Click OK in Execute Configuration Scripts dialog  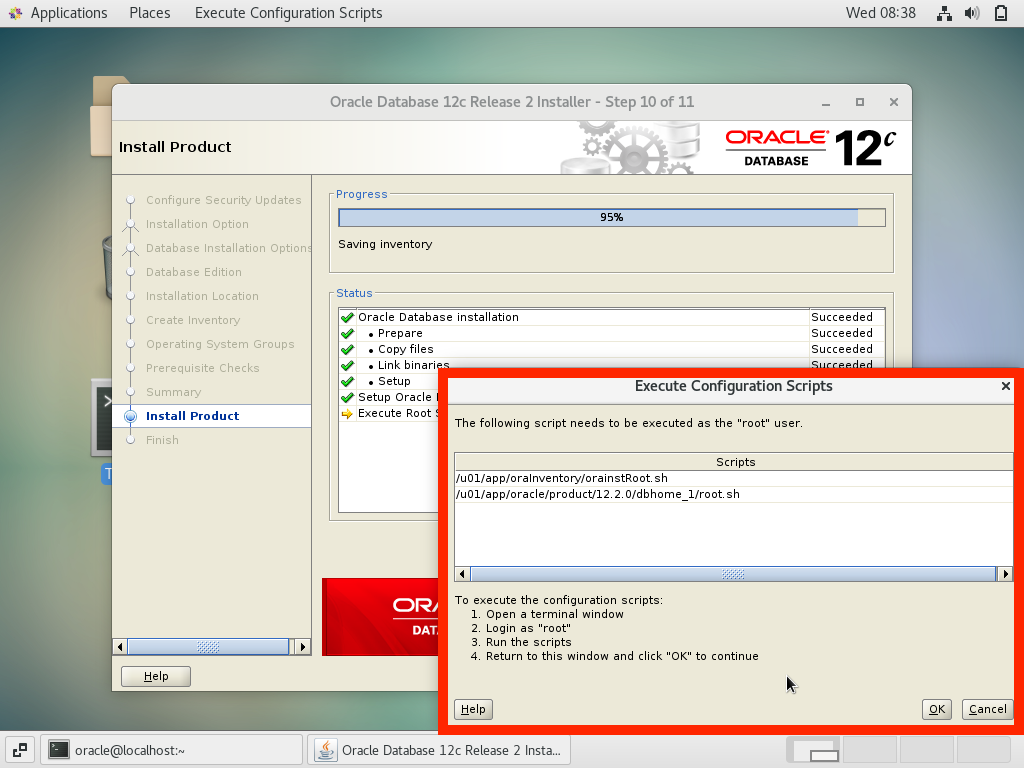coord(936,709)
